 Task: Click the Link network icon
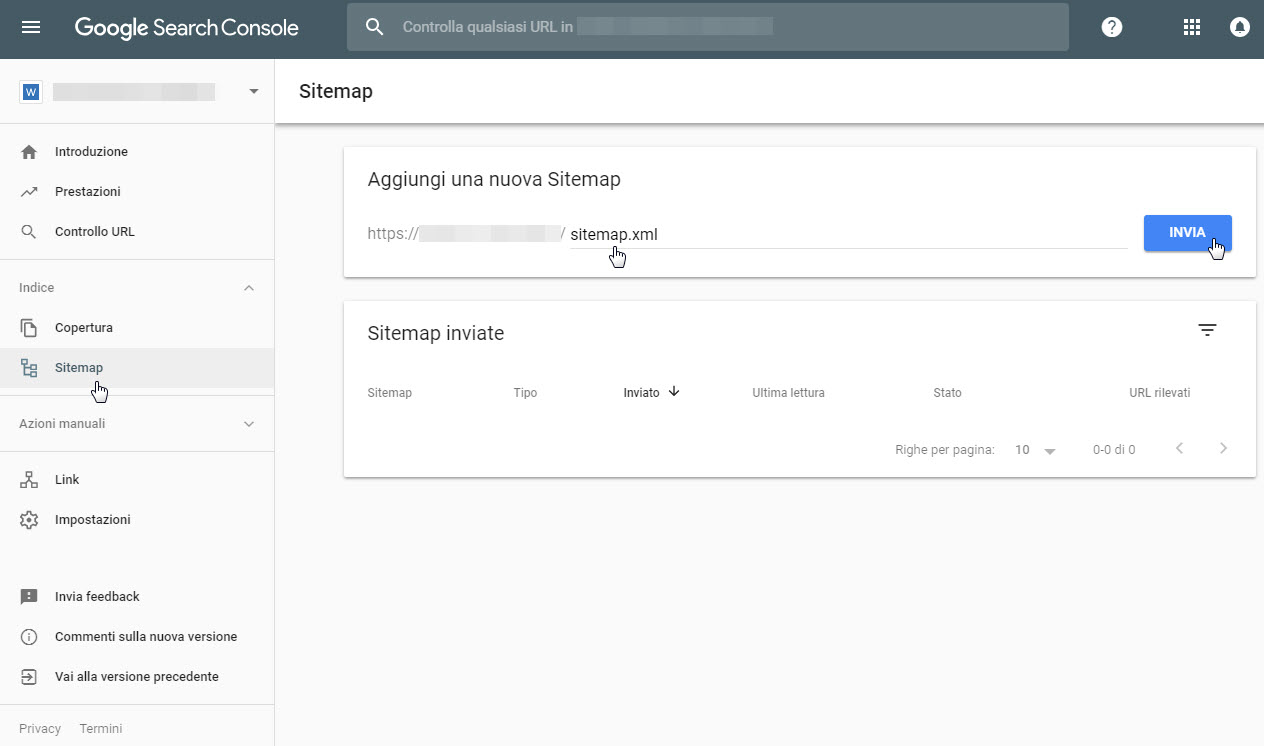(29, 480)
